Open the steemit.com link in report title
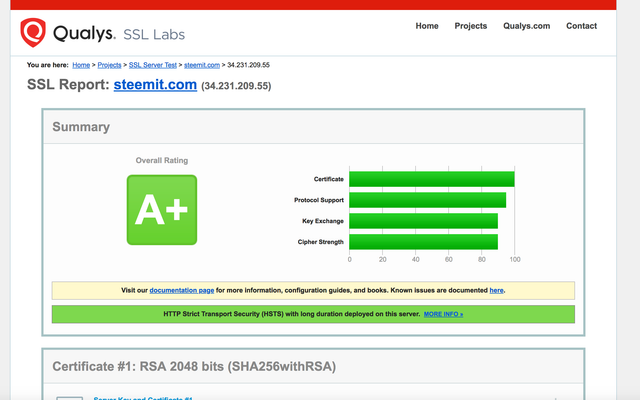Image resolution: width=640 pixels, height=400 pixels. [155, 85]
